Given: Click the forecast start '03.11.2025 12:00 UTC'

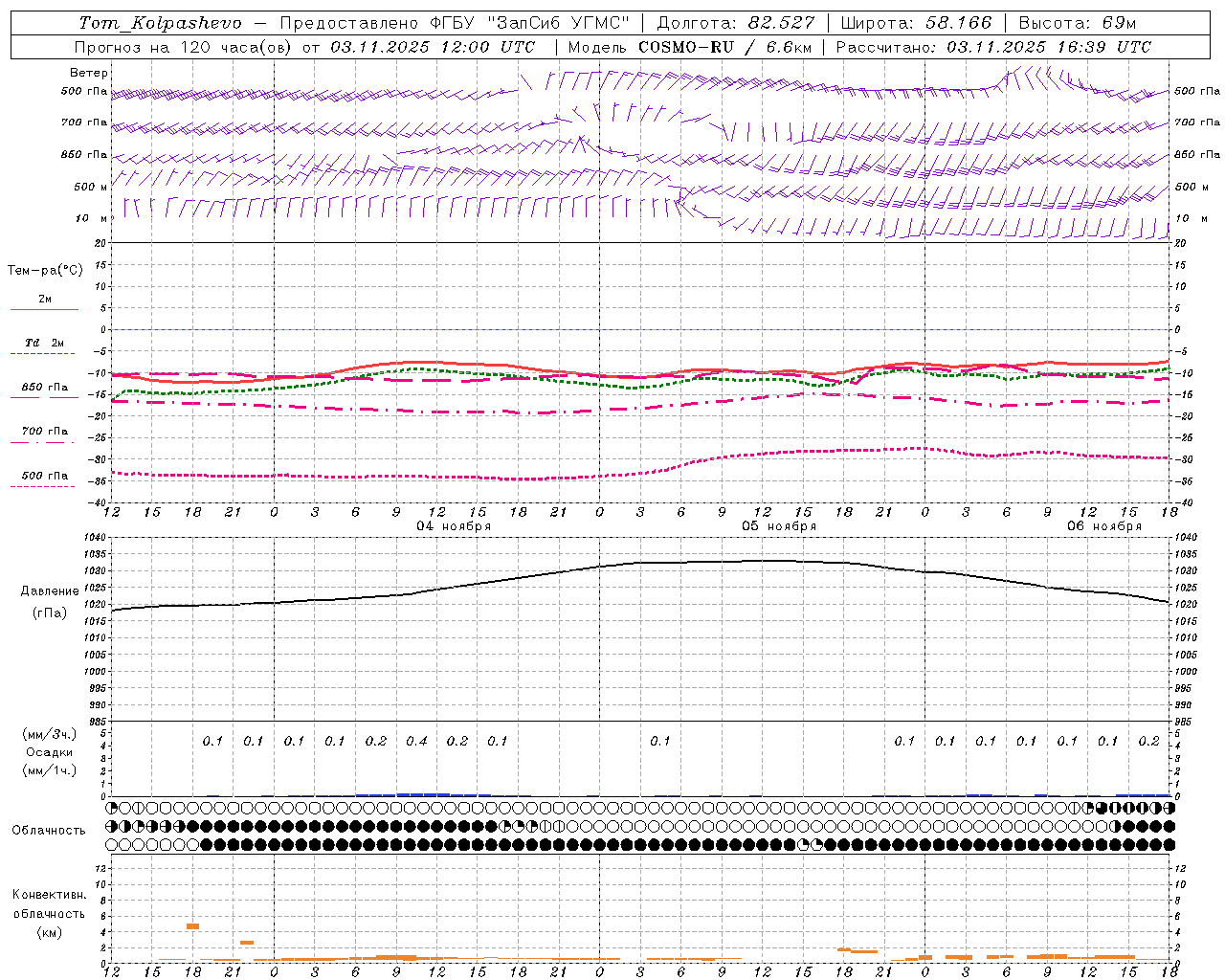Looking at the screenshot, I should click(433, 47).
